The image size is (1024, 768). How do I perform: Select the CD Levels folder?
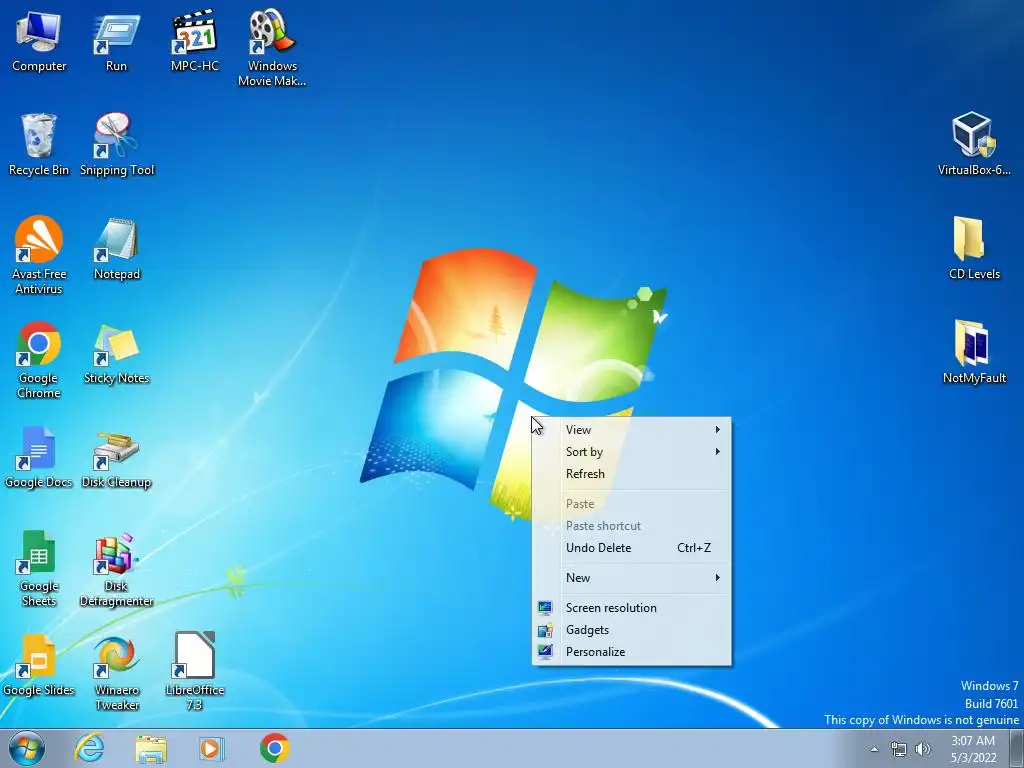[x=974, y=249]
